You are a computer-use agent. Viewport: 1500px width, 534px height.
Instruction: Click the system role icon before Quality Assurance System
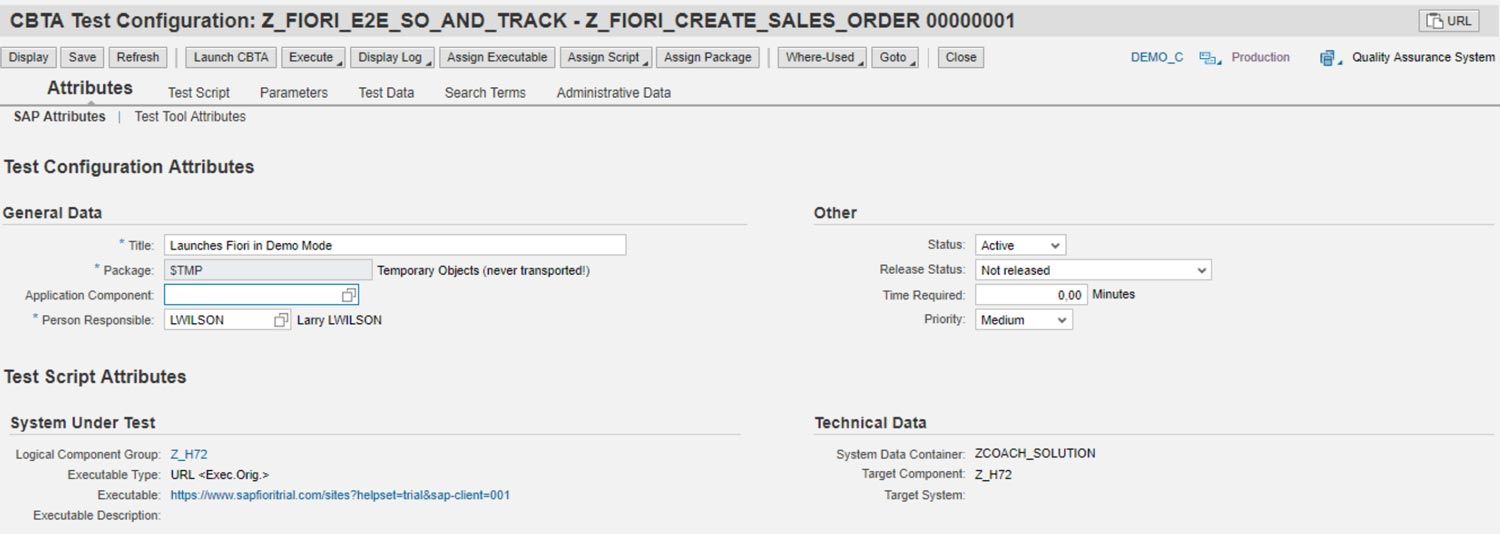[x=1330, y=58]
